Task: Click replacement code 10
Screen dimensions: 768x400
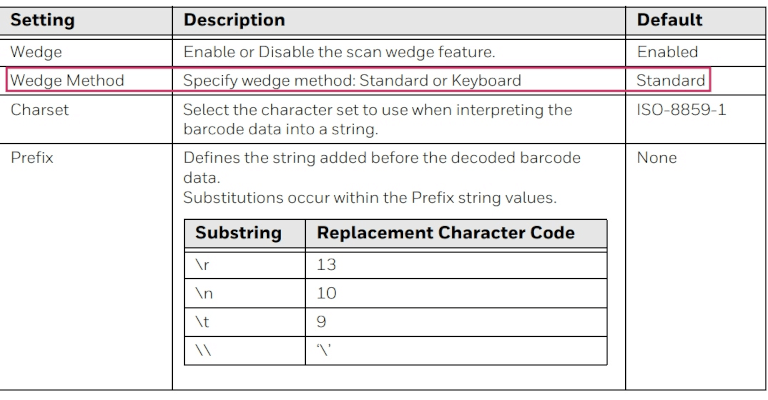Action: [327, 294]
